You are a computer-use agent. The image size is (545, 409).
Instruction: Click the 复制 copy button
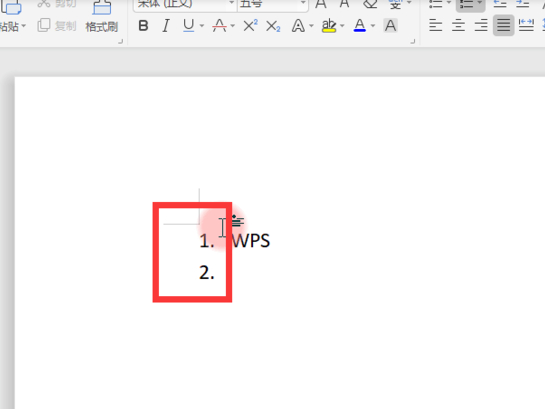57,26
